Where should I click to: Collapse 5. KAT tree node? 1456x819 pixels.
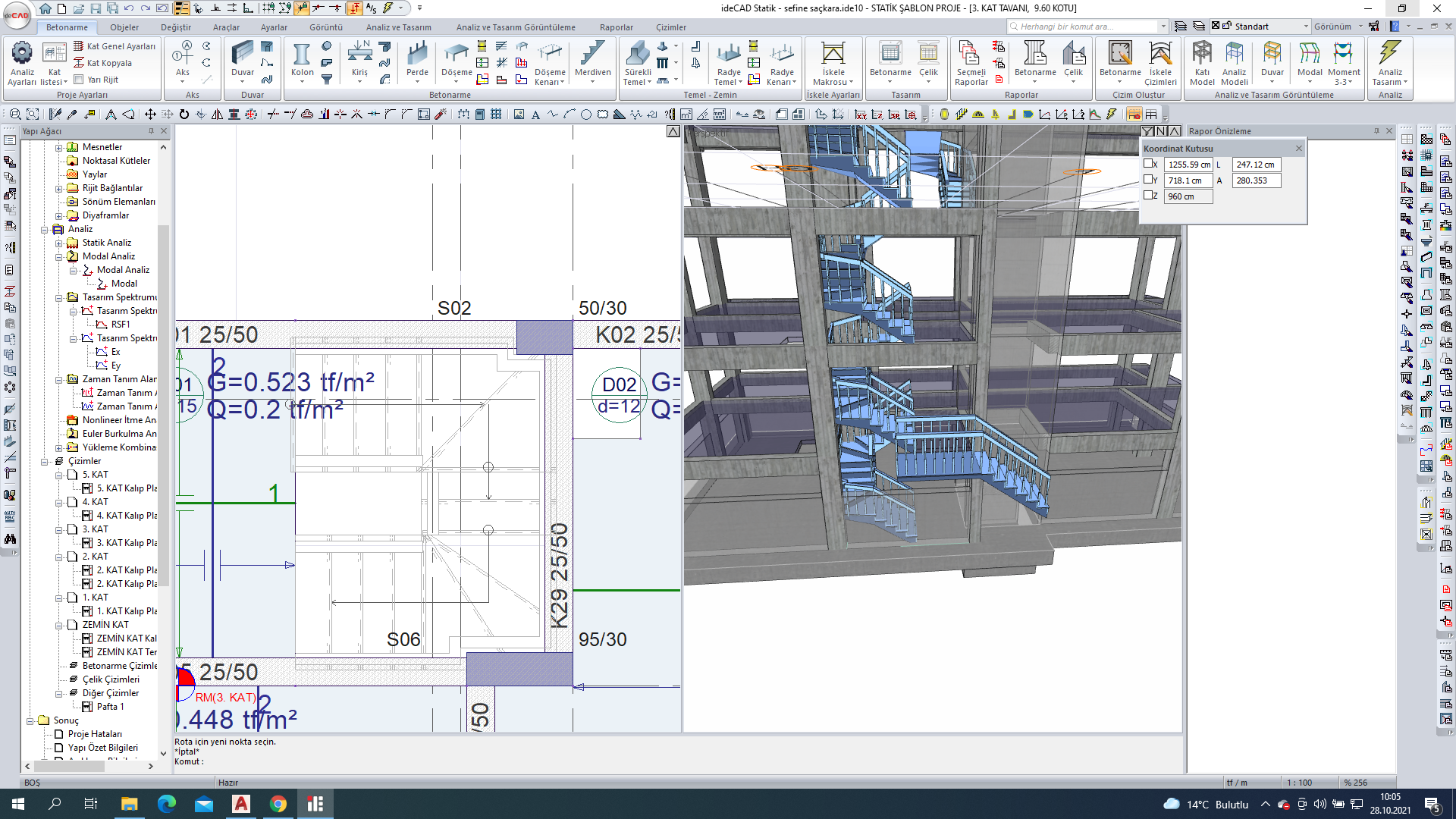(x=58, y=475)
